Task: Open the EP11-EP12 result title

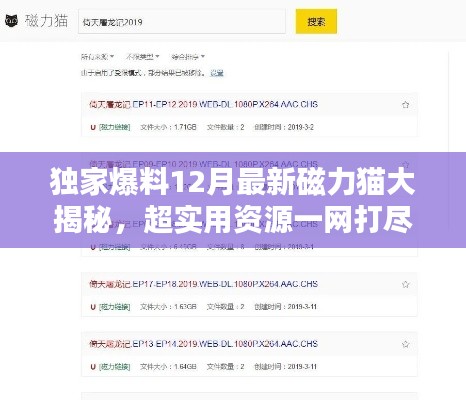Action: pyautogui.click(x=203, y=104)
